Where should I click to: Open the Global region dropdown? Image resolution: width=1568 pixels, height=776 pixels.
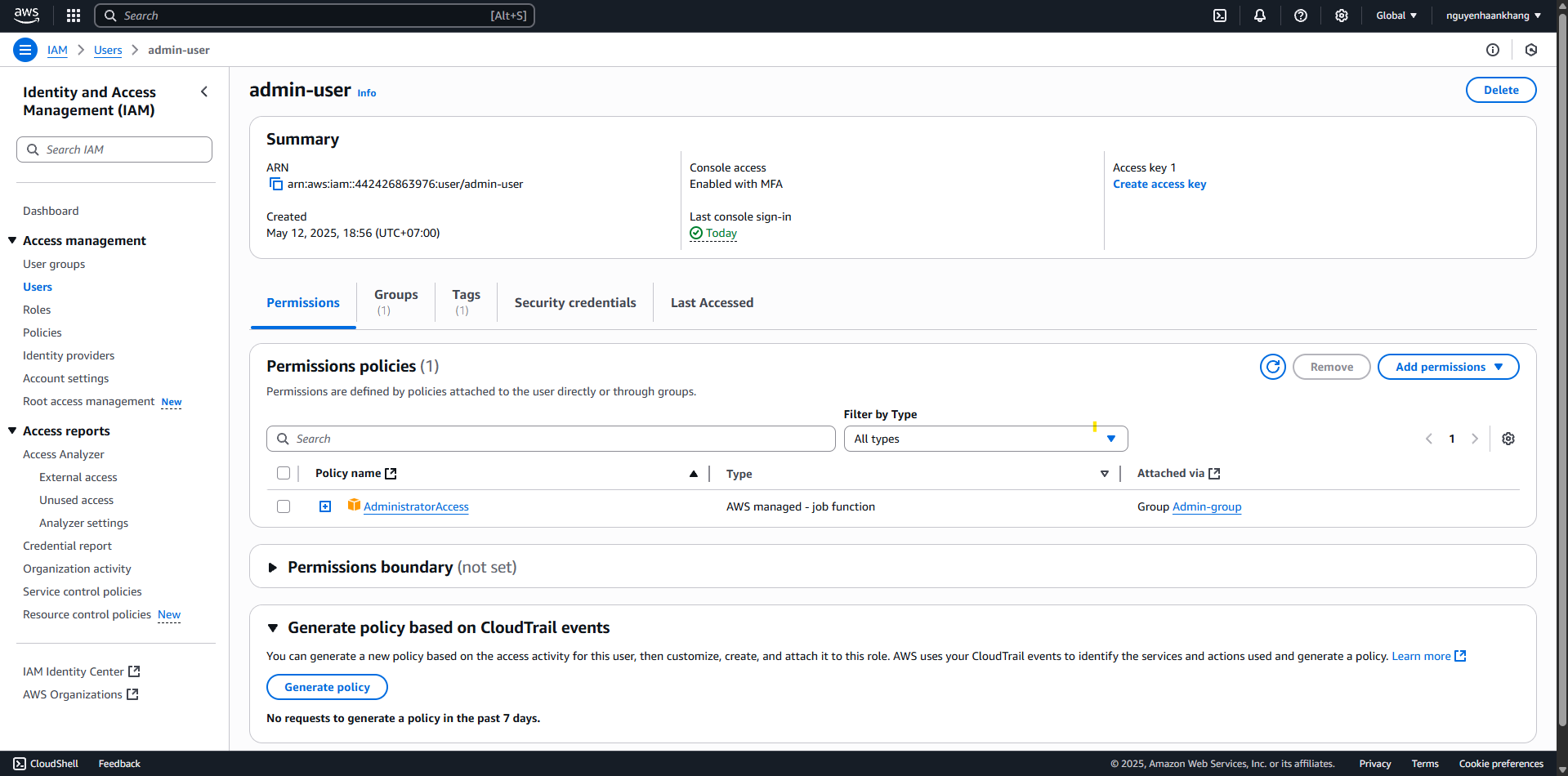[x=1396, y=16]
